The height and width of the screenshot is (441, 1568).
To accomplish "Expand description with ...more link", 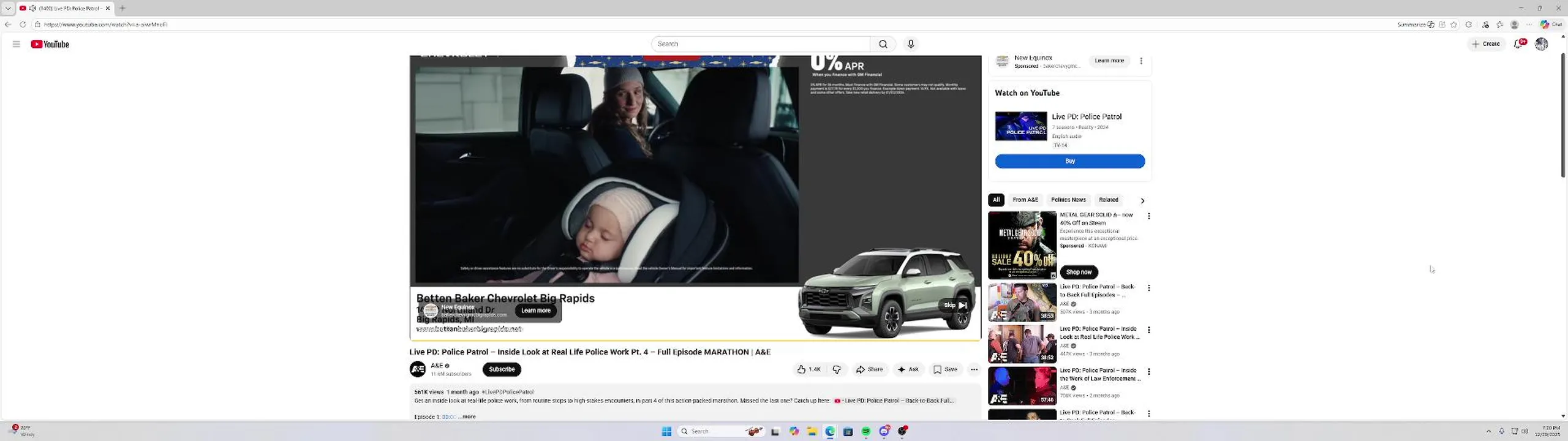I will click(x=467, y=417).
